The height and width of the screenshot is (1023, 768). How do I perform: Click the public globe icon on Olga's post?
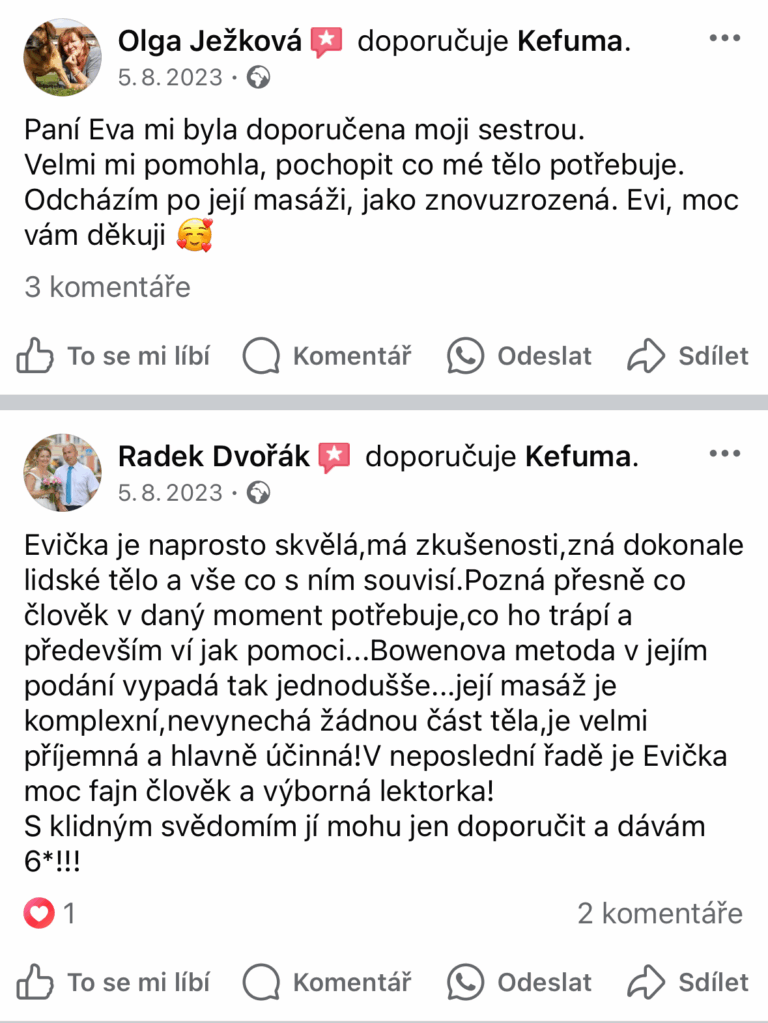(x=258, y=78)
